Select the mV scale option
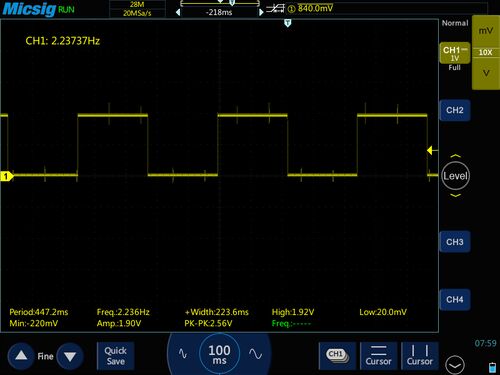The height and width of the screenshot is (375, 500). point(486,31)
